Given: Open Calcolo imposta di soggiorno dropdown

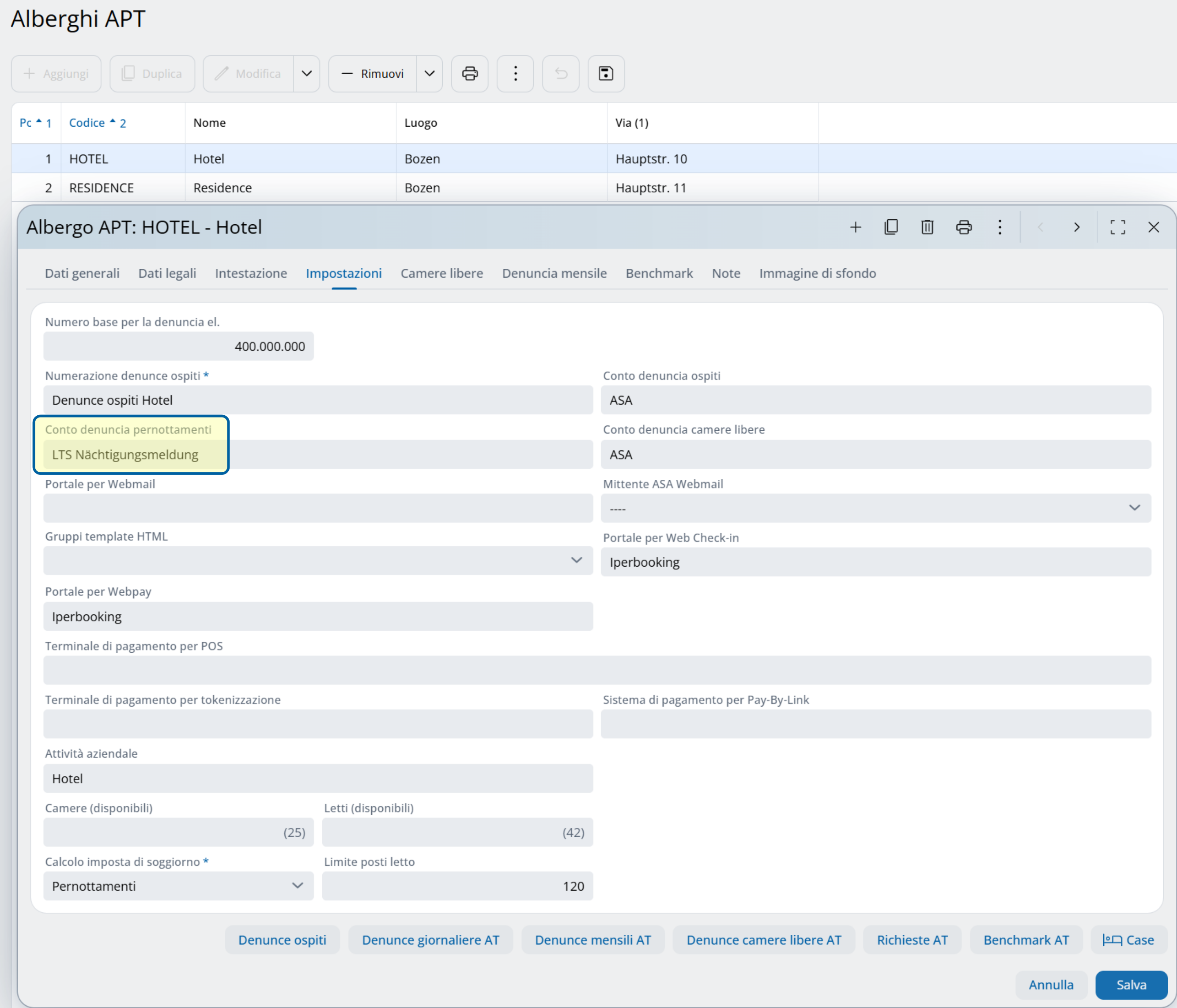Looking at the screenshot, I should (x=297, y=885).
